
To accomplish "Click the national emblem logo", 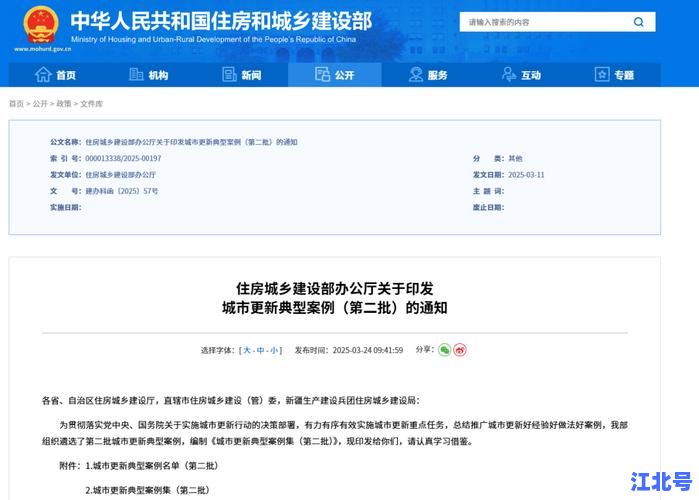I will (41, 25).
